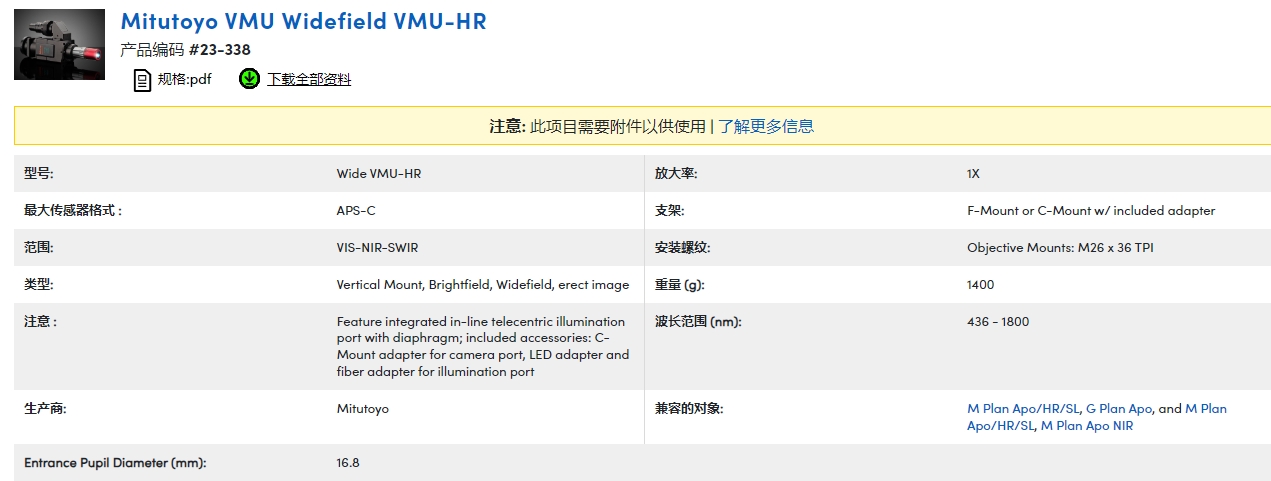
Task: Select product code #23-338 text
Action: 219,50
